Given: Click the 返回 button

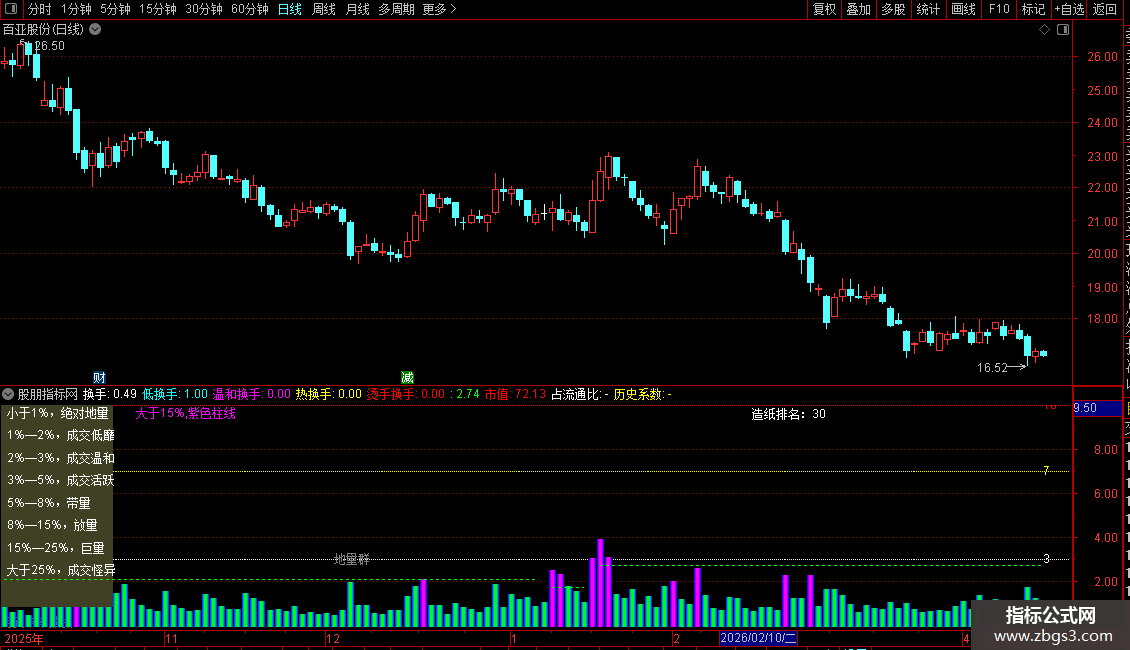Looking at the screenshot, I should (1104, 9).
